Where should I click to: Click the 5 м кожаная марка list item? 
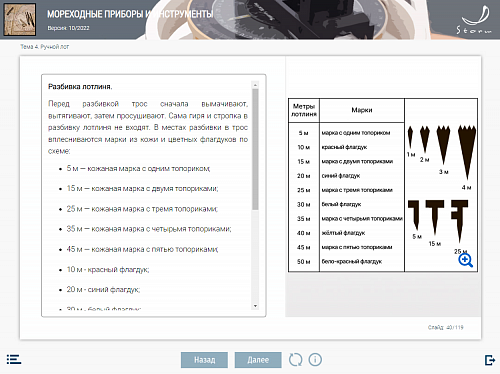(x=138, y=168)
